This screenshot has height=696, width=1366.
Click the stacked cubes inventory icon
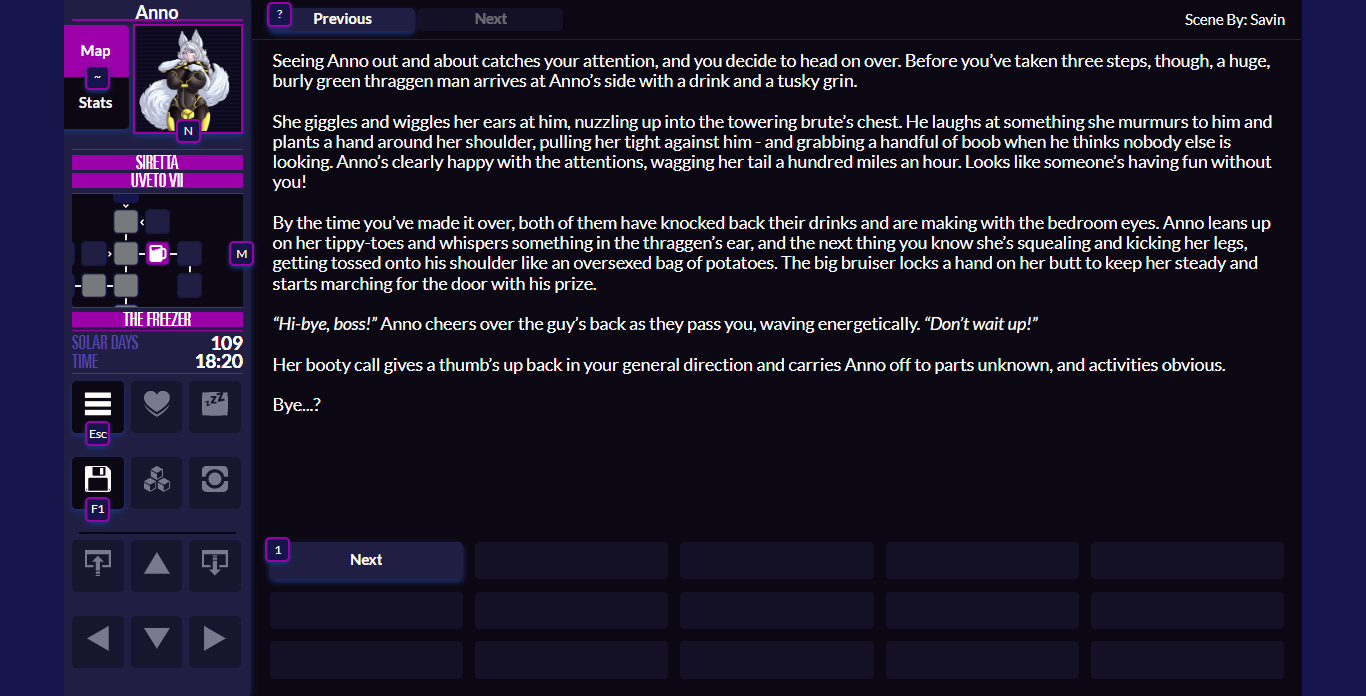[x=157, y=481]
